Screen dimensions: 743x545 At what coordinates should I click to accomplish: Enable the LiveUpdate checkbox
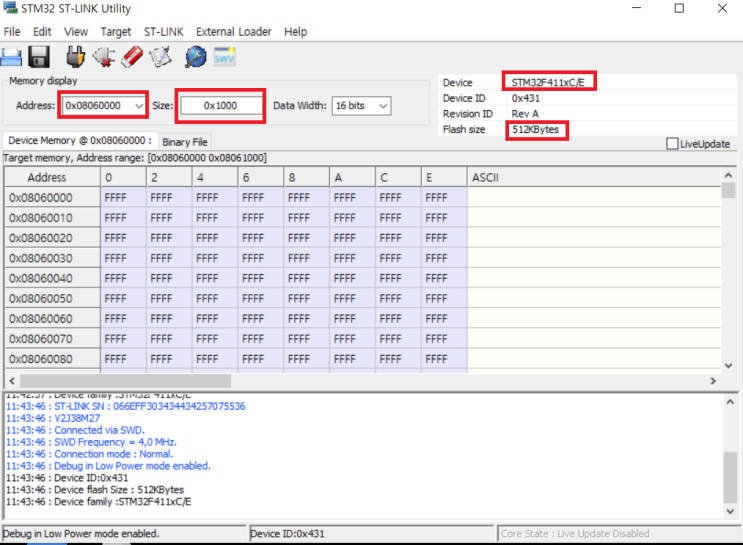pyautogui.click(x=672, y=144)
